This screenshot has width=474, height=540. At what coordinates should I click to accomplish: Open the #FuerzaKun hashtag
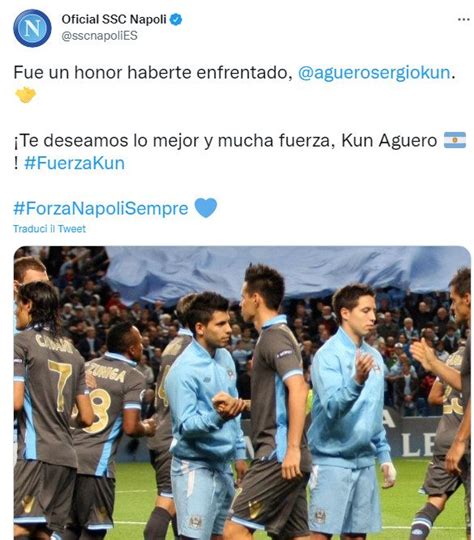point(74,163)
